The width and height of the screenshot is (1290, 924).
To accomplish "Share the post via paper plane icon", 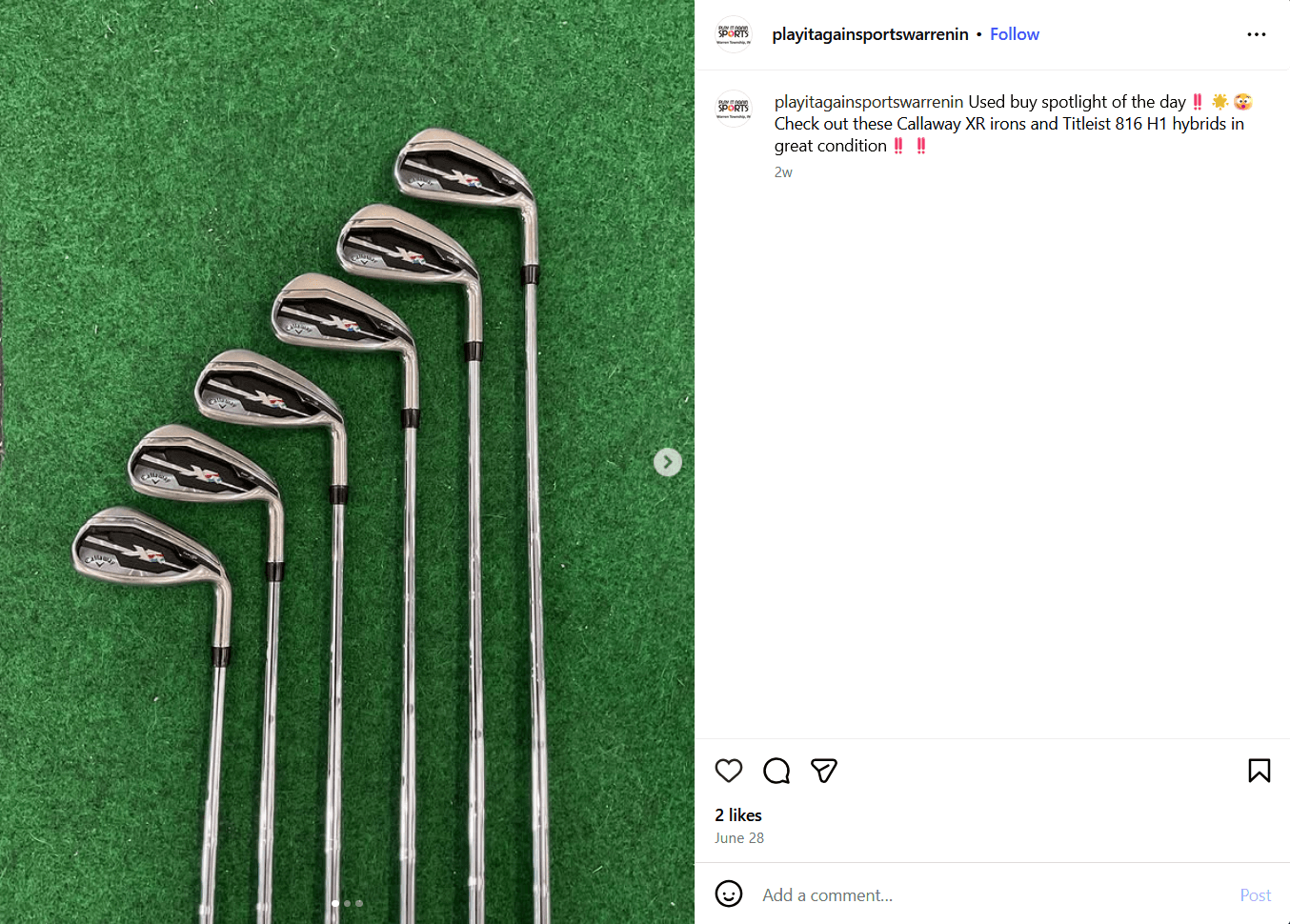I will (x=824, y=771).
